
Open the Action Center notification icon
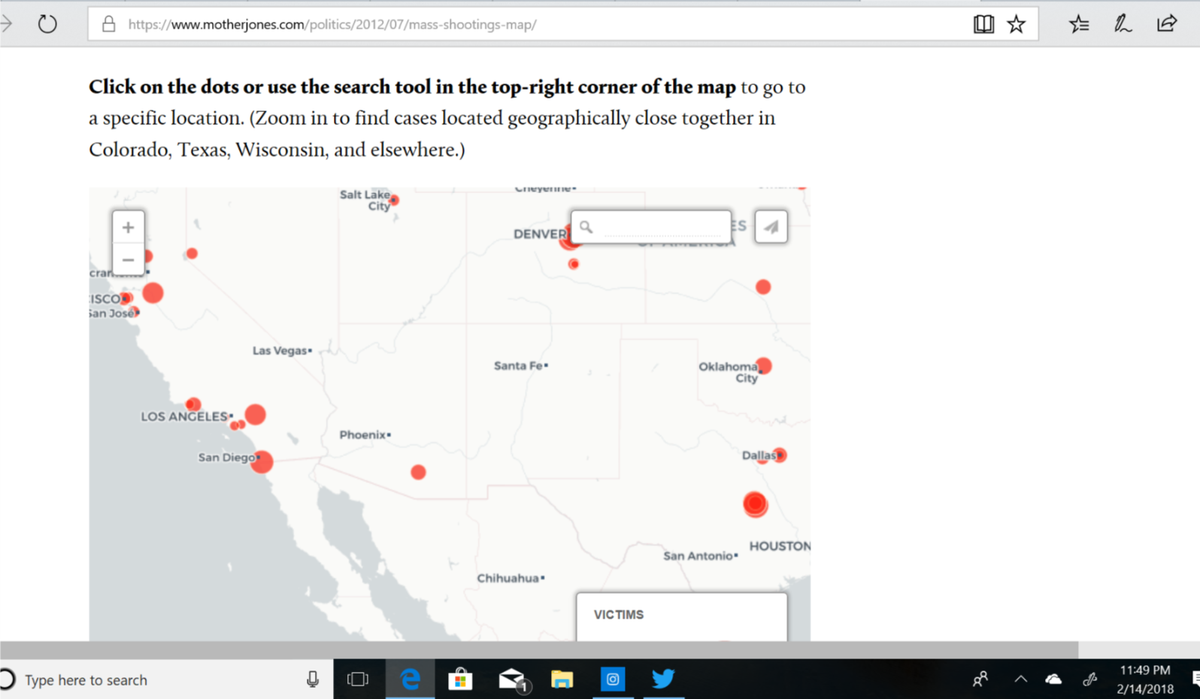[x=1196, y=680]
